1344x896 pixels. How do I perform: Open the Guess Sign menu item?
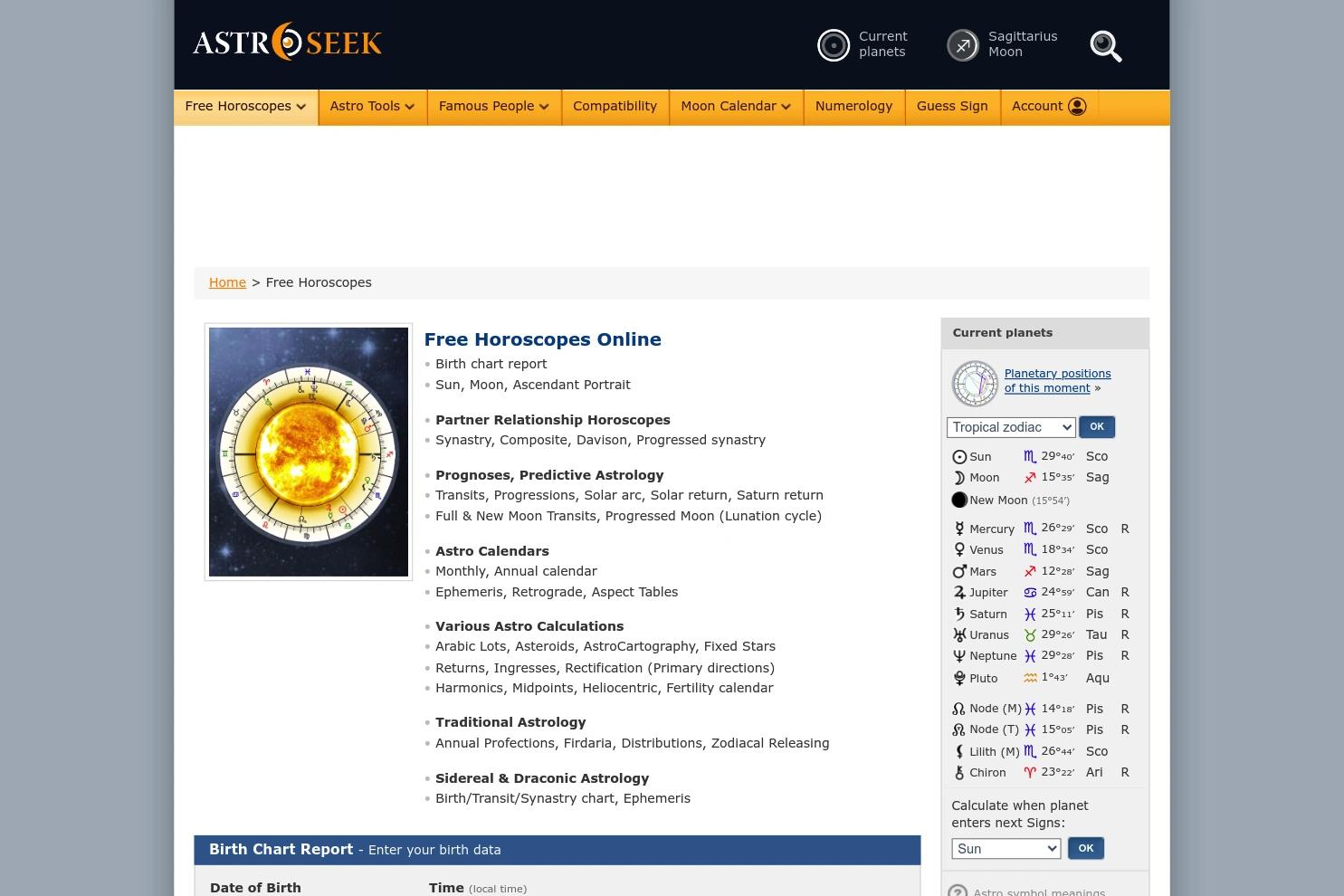coord(952,107)
